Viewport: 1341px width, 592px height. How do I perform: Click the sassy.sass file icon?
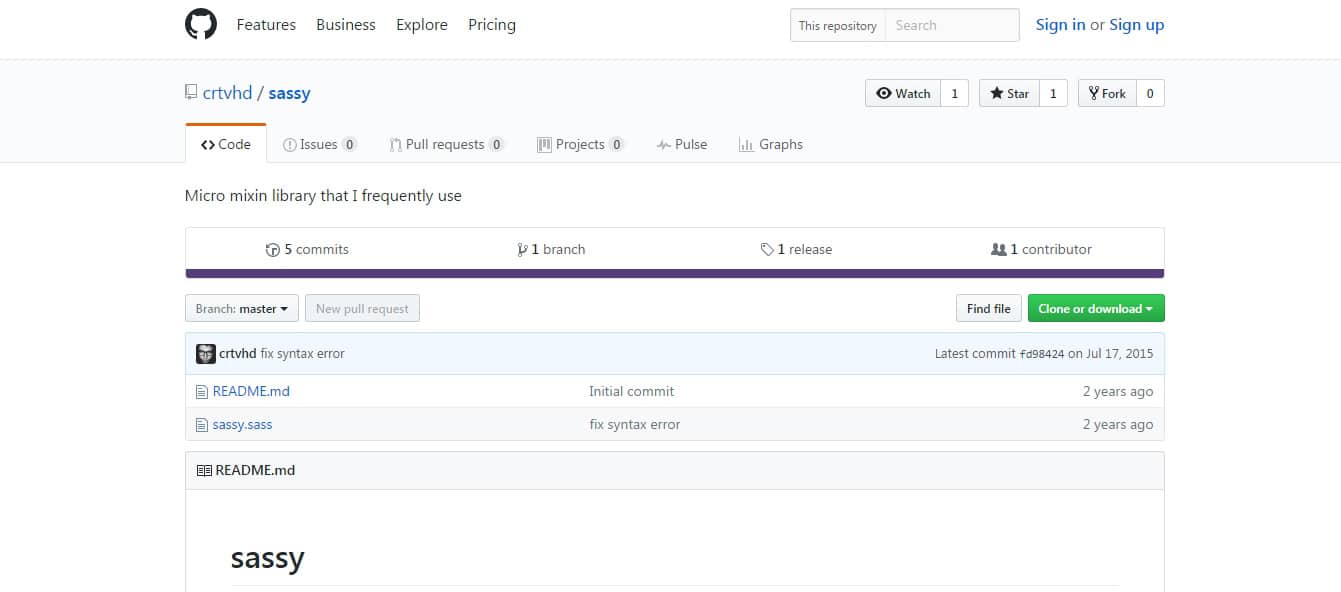[x=202, y=424]
